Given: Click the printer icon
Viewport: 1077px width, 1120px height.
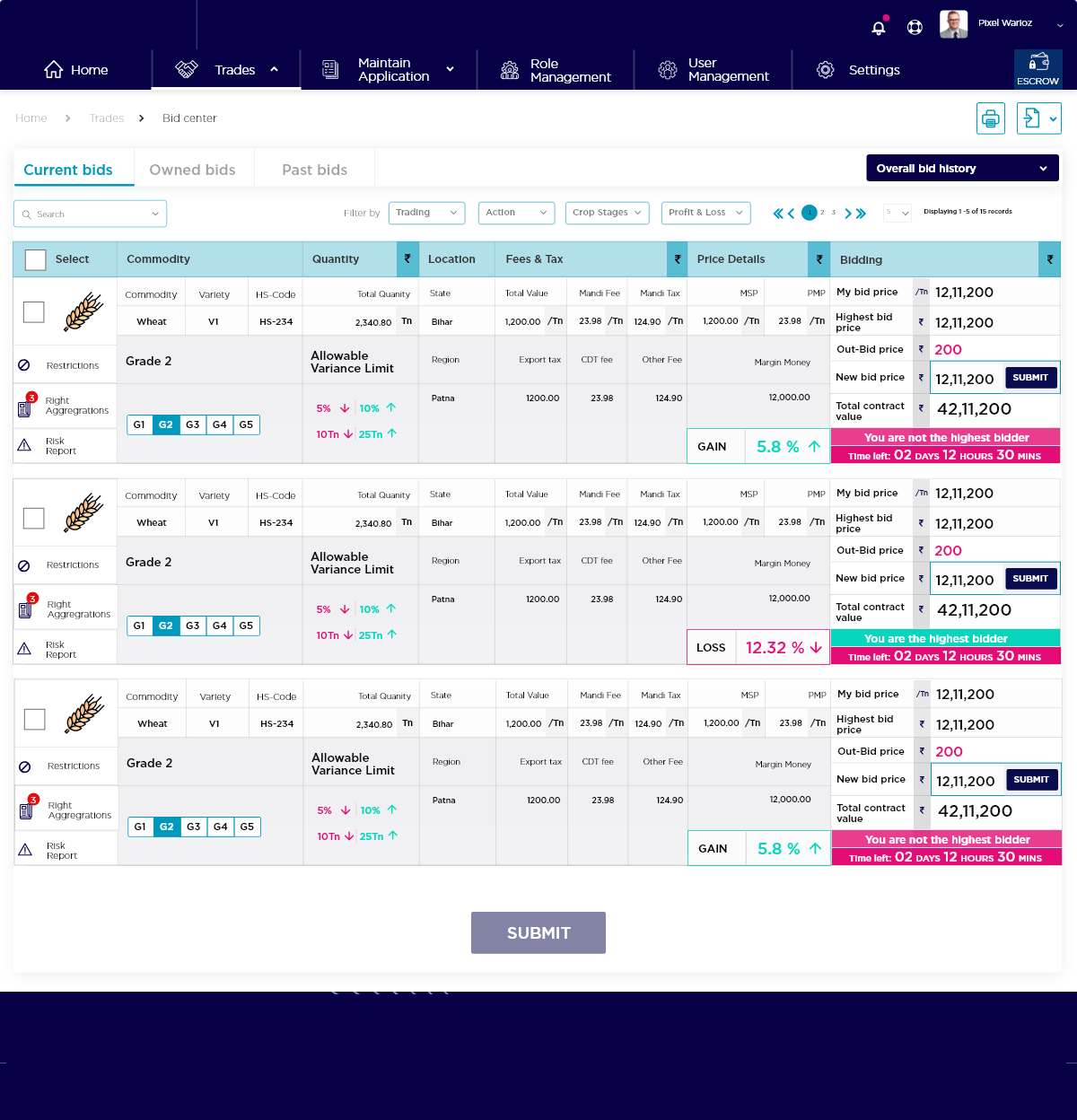Looking at the screenshot, I should tap(990, 118).
